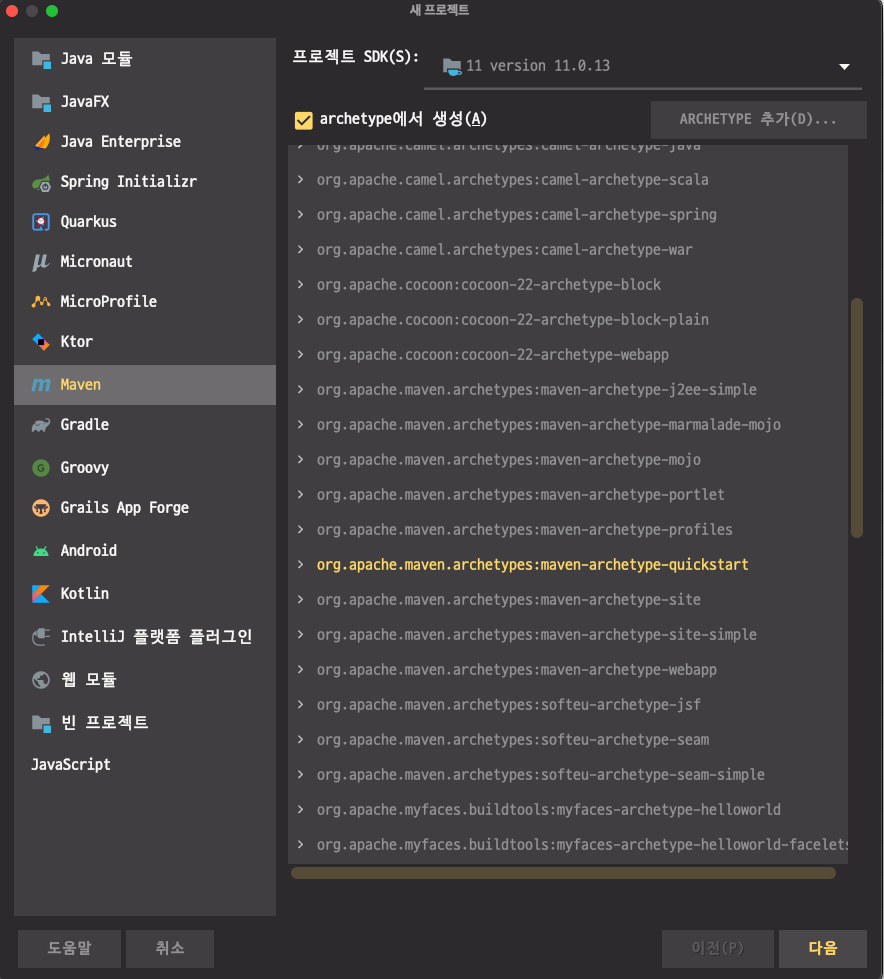Expand maven-archetype-webapp chevron
Viewport: 884px width, 979px height.
[301, 669]
